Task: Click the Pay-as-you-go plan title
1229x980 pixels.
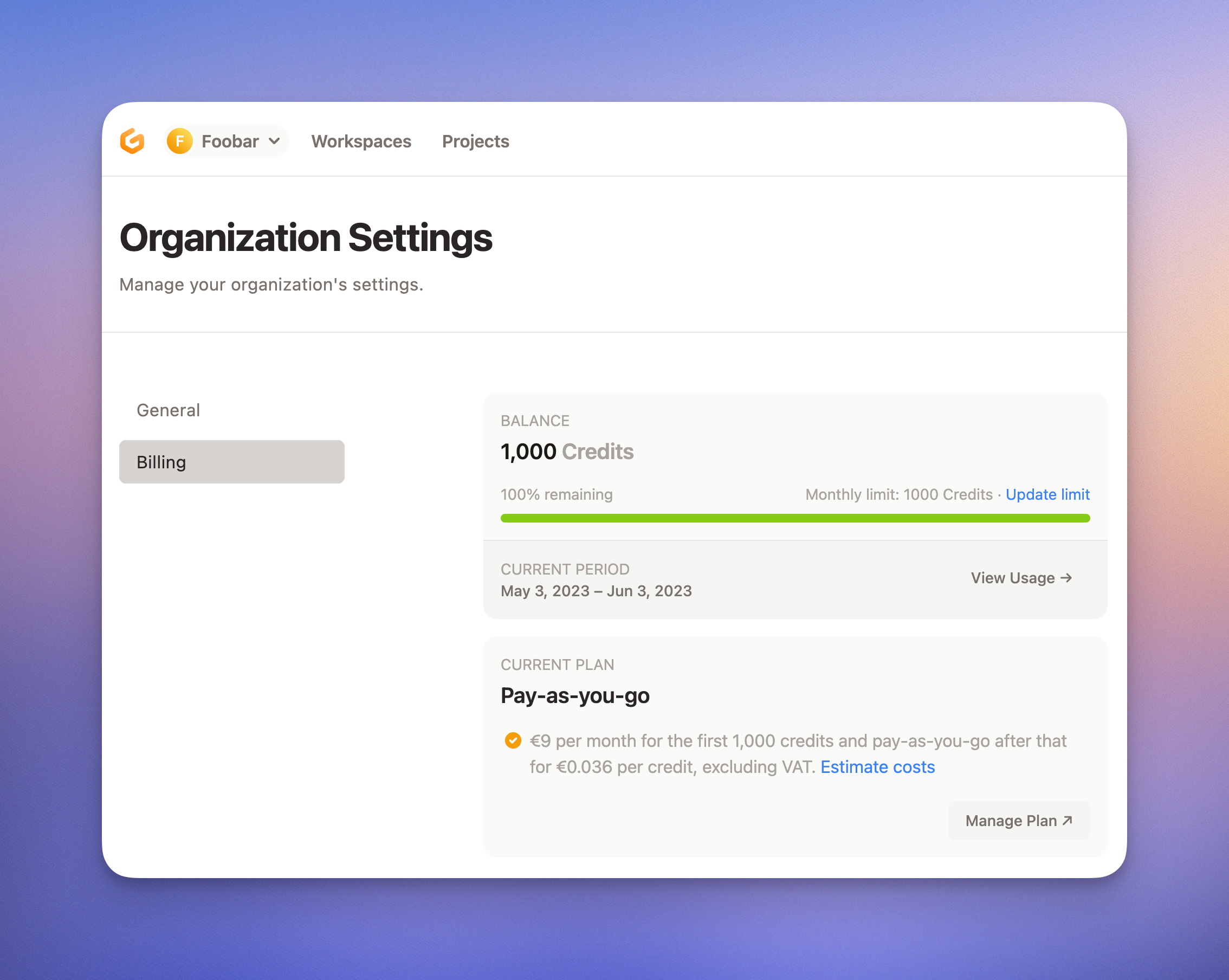Action: click(574, 695)
